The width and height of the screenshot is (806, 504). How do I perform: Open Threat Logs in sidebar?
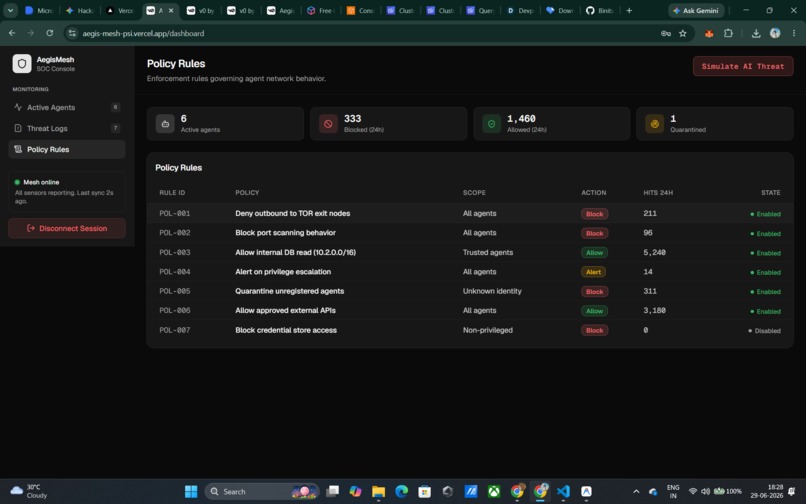(67, 128)
